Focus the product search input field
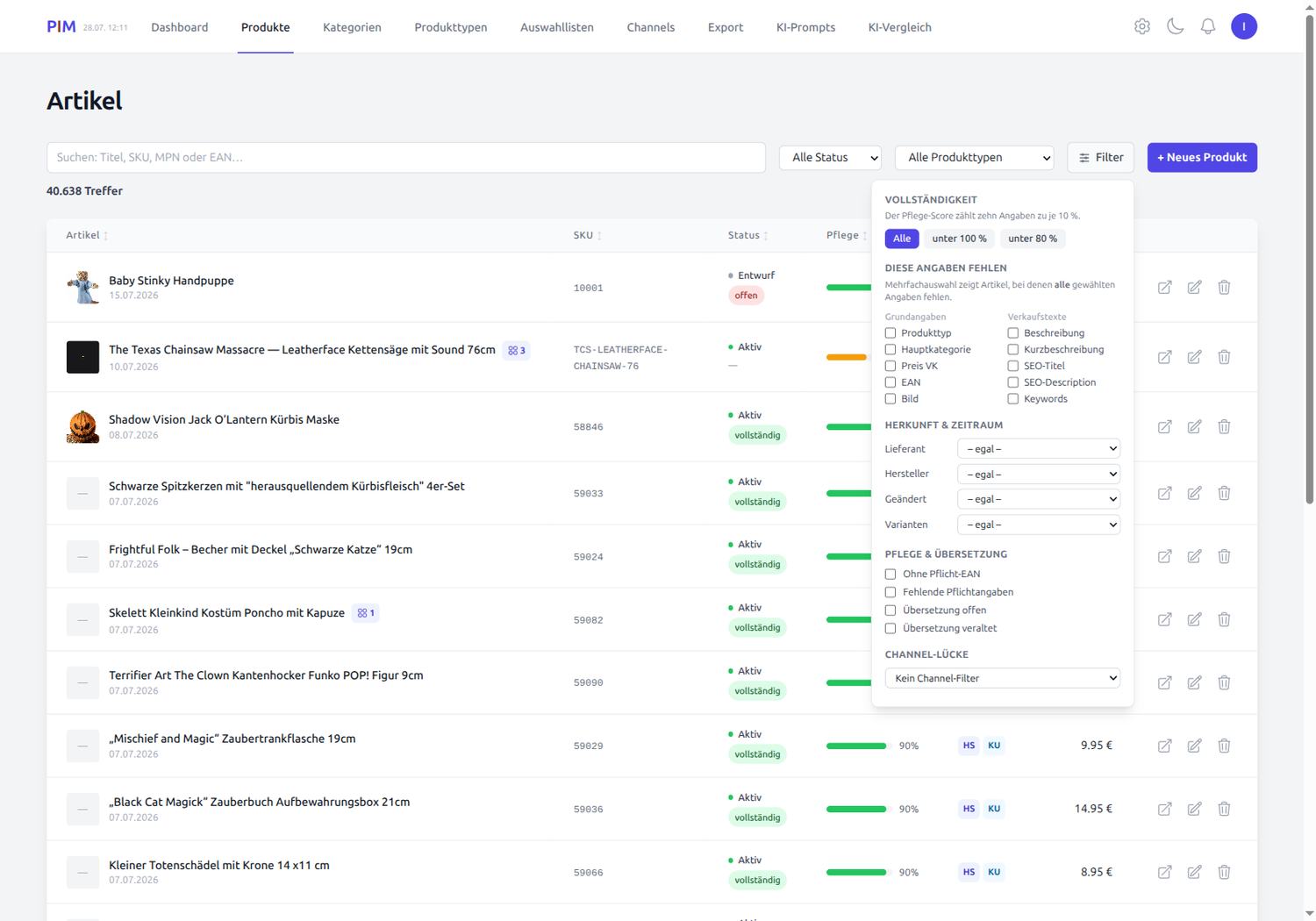 (406, 158)
